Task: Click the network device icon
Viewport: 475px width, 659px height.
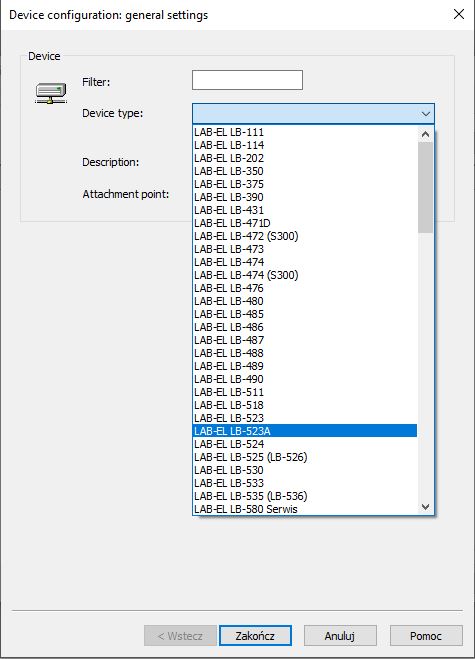Action: click(51, 93)
